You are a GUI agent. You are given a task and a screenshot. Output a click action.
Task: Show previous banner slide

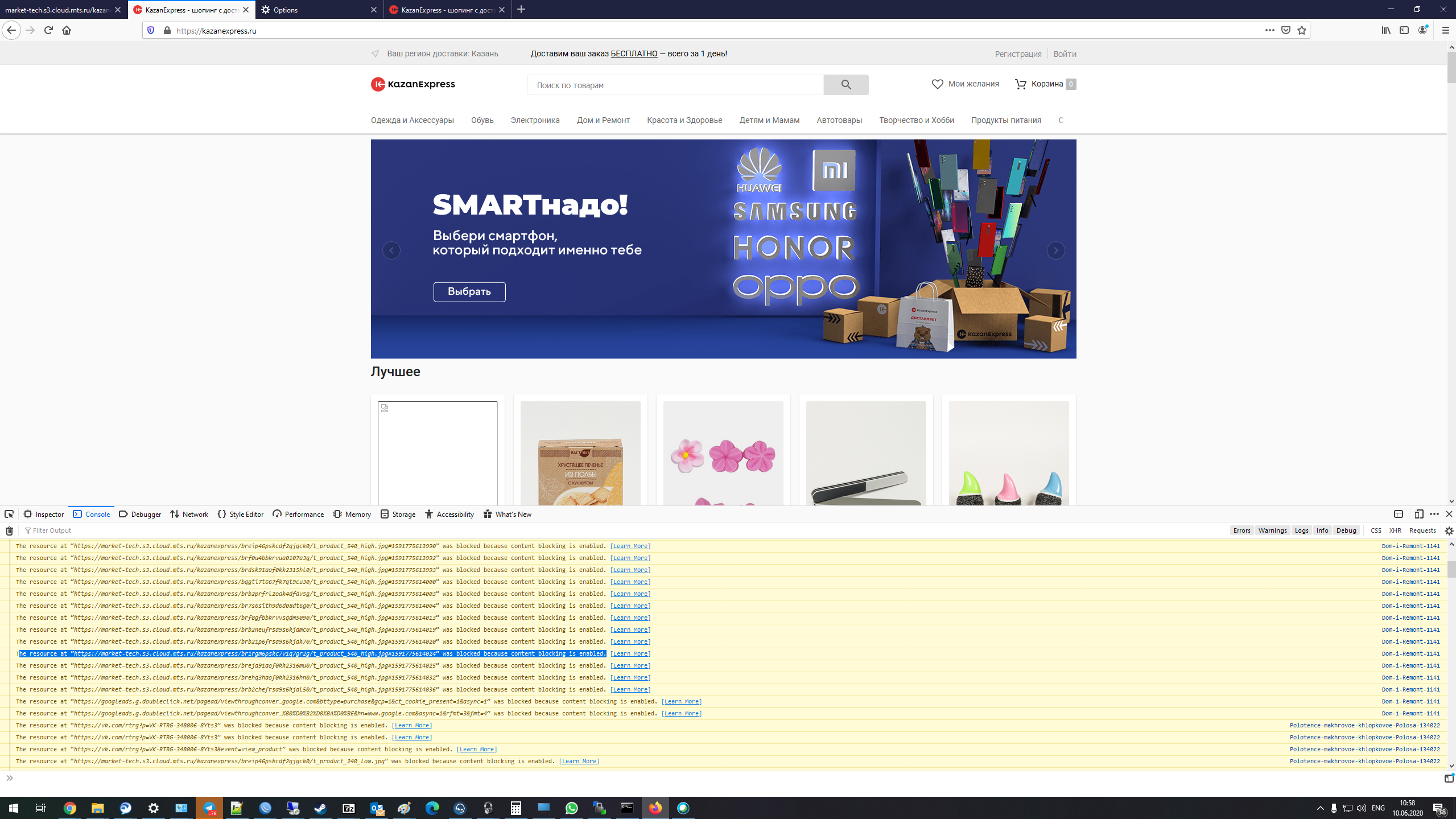click(391, 250)
